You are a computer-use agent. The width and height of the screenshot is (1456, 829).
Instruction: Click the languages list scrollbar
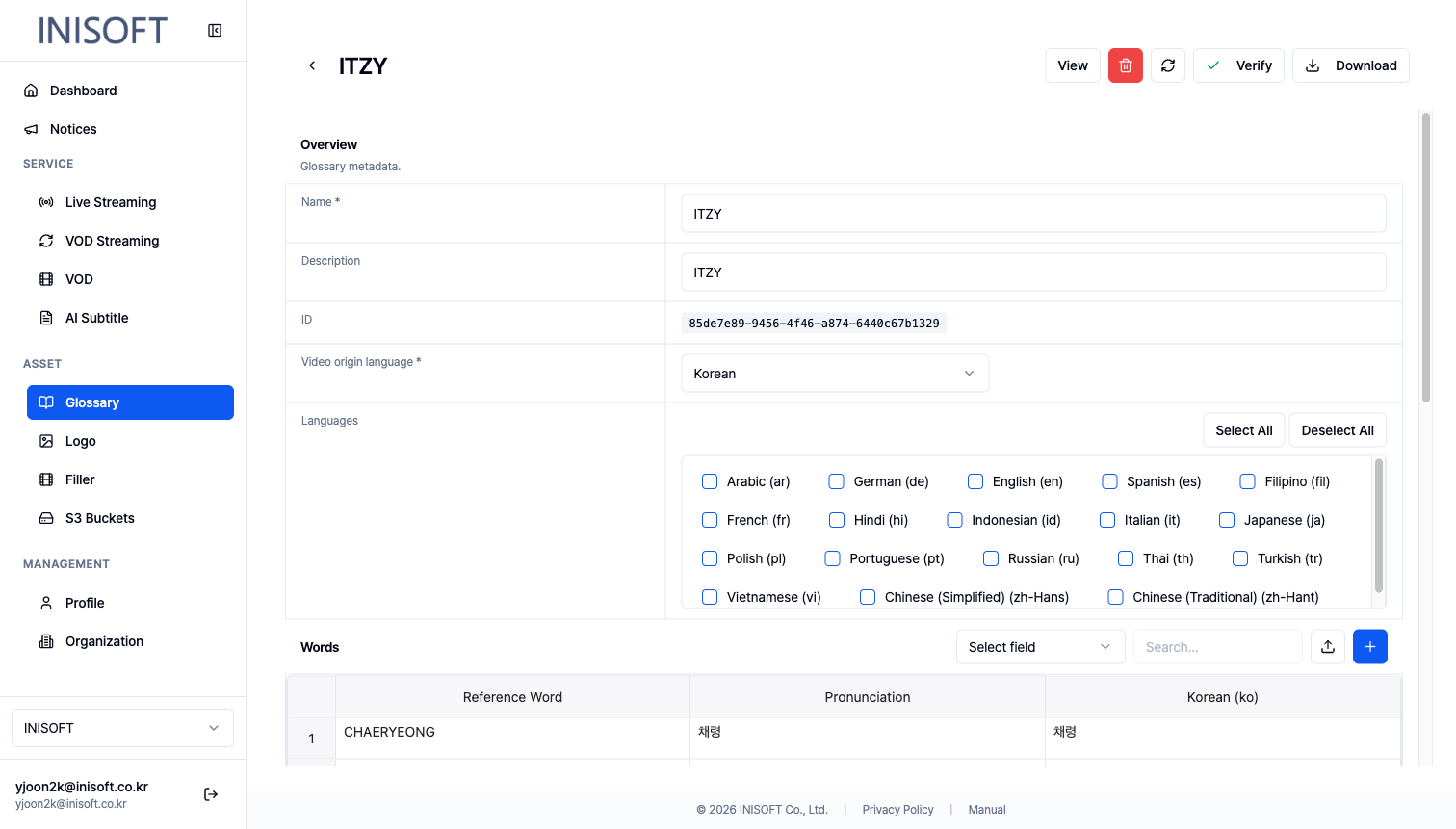[x=1379, y=526]
